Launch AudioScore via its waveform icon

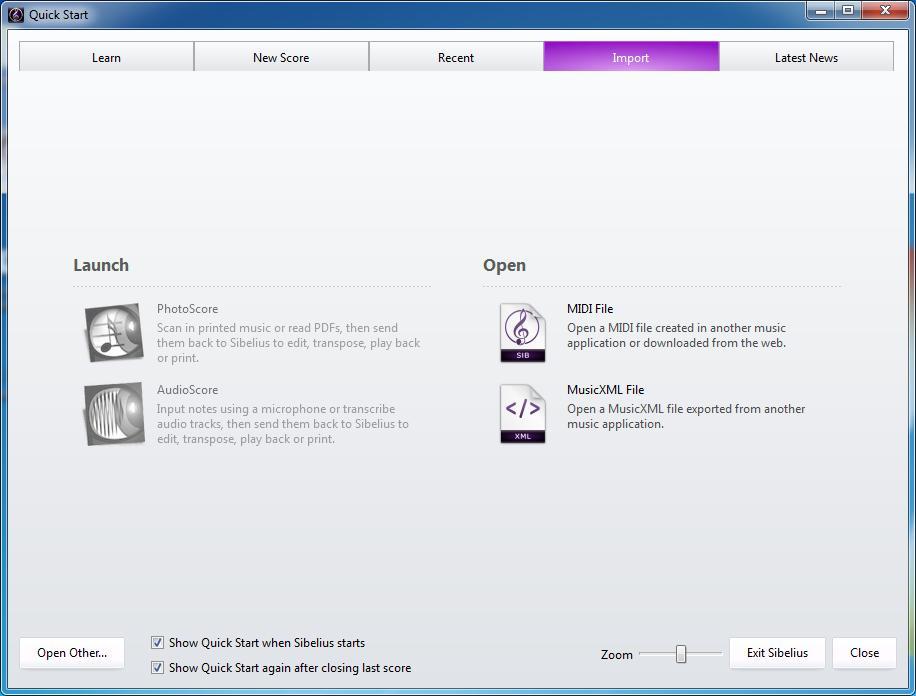coord(114,414)
